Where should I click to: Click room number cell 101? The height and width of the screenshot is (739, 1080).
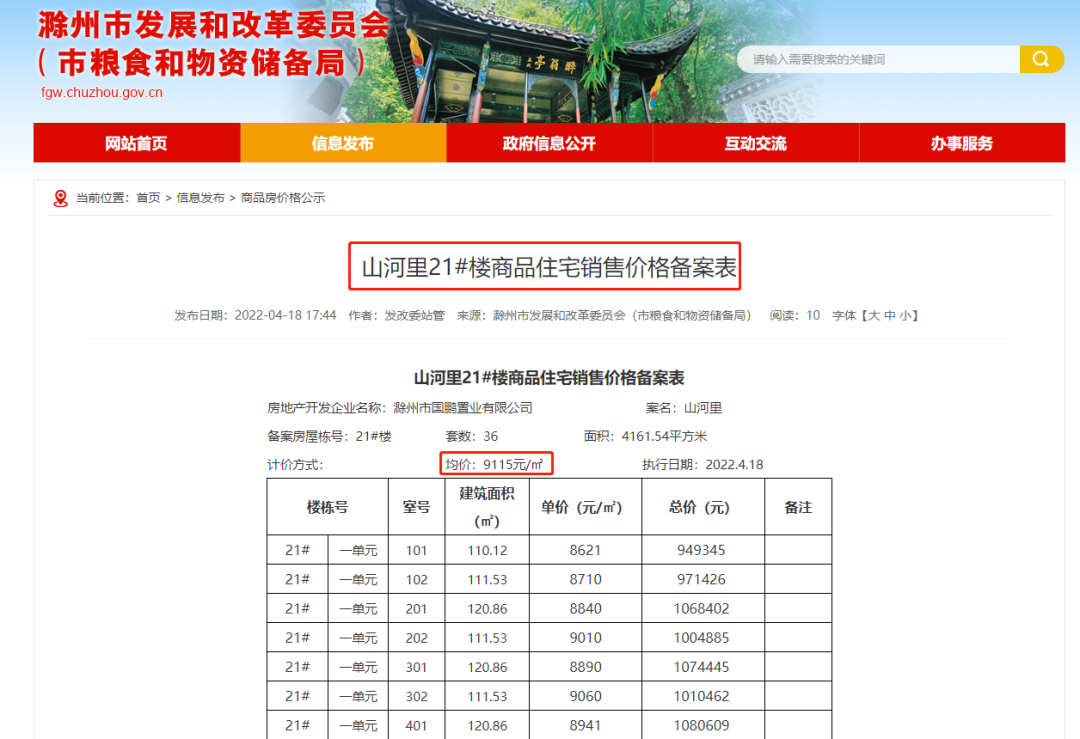417,550
